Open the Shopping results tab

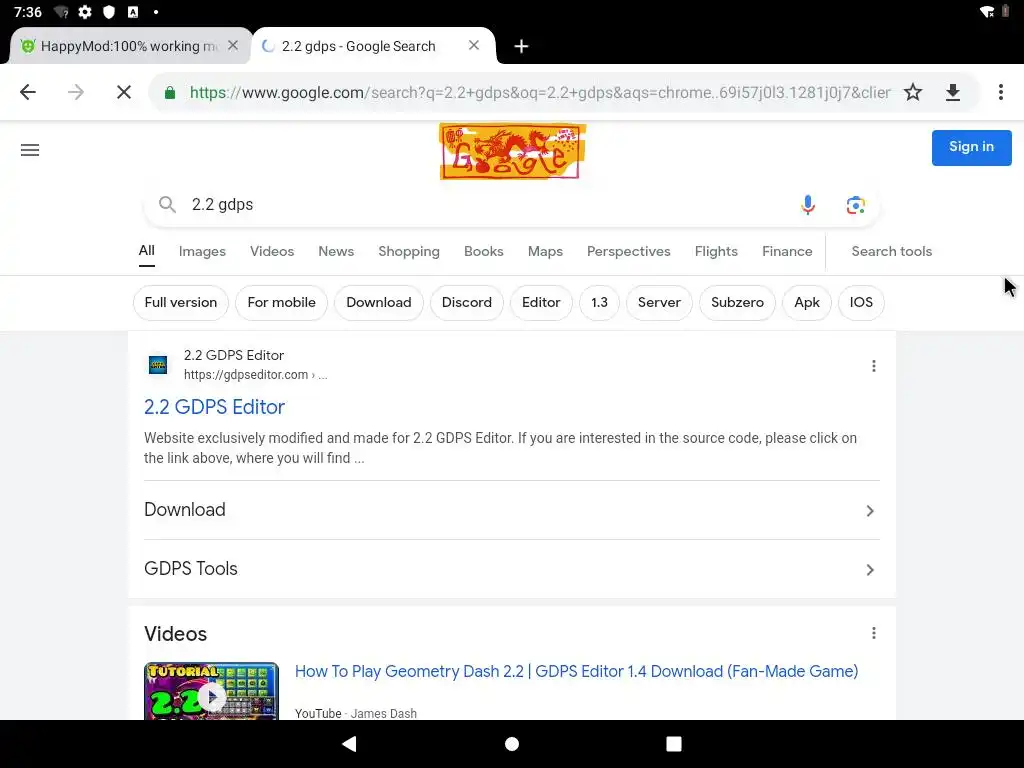tap(409, 251)
